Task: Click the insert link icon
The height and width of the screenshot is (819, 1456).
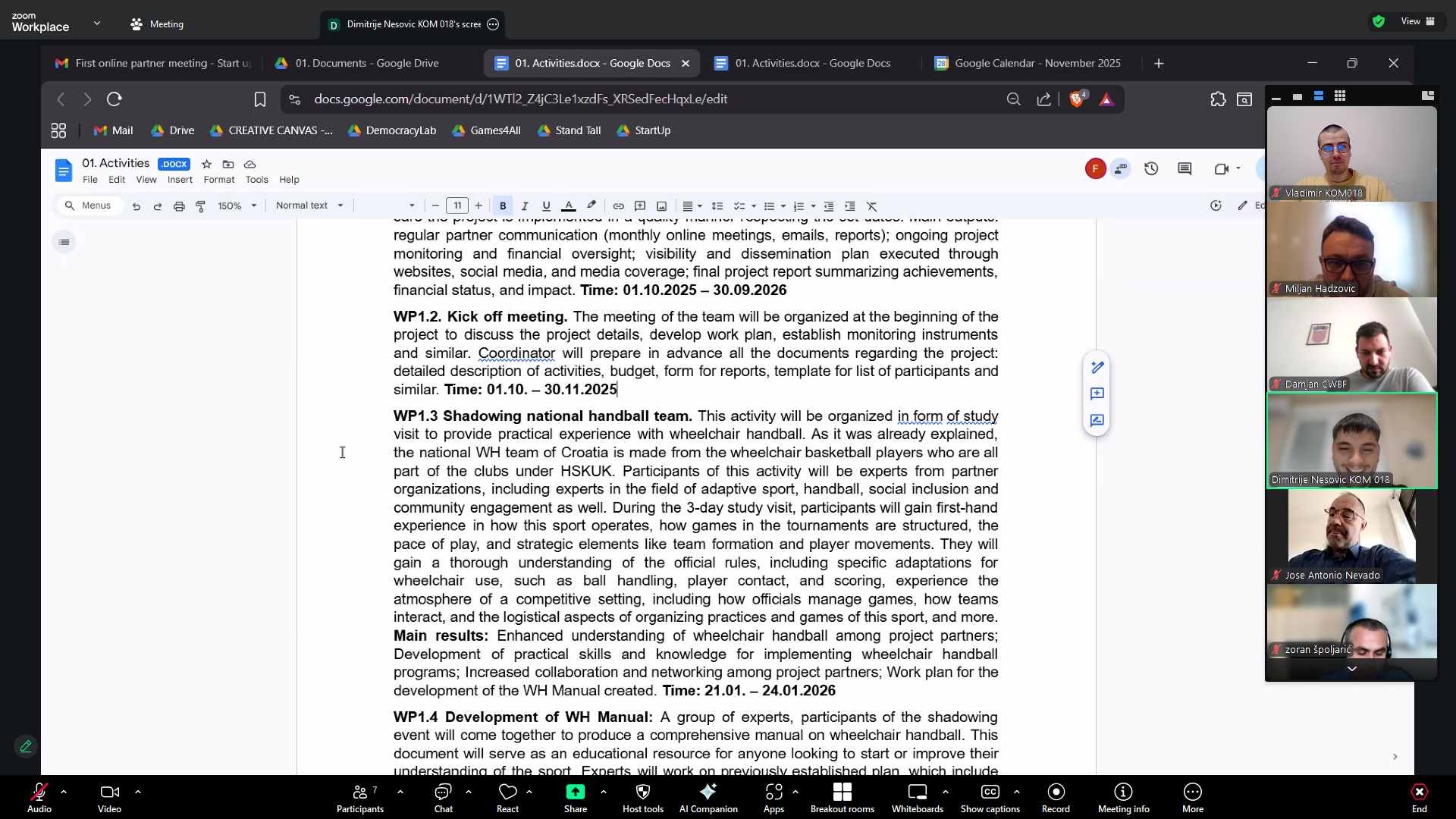Action: (x=618, y=206)
